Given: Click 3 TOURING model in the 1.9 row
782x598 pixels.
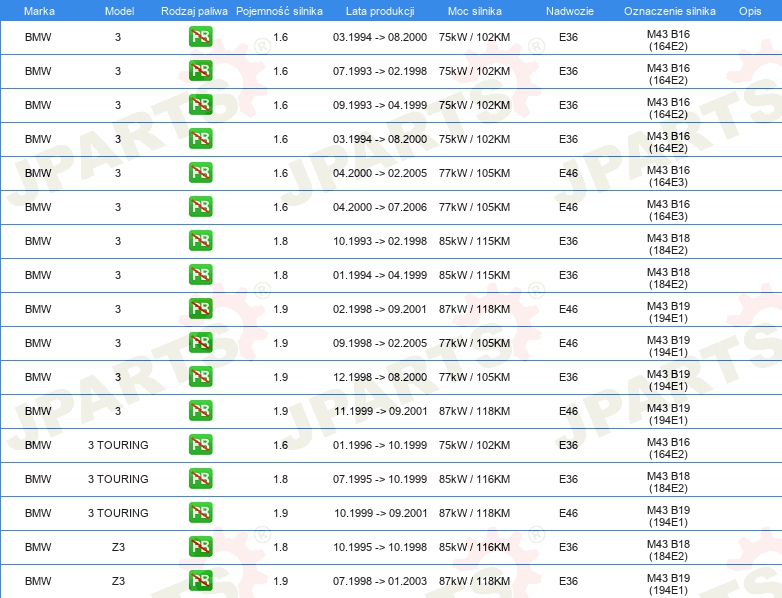Looking at the screenshot, I should [x=118, y=513].
